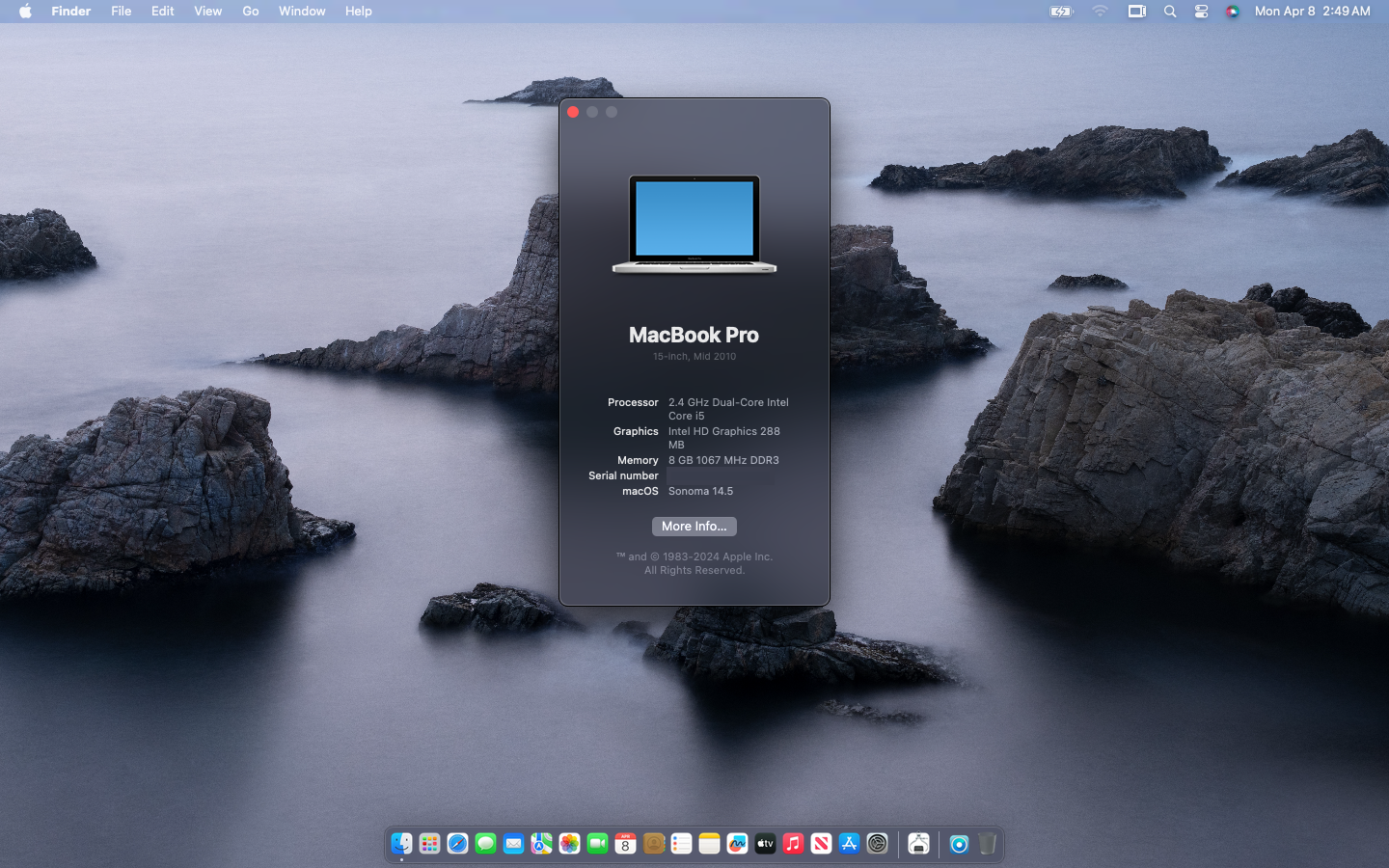This screenshot has height=868, width=1389.
Task: Check battery status in menu bar
Action: [x=1061, y=12]
